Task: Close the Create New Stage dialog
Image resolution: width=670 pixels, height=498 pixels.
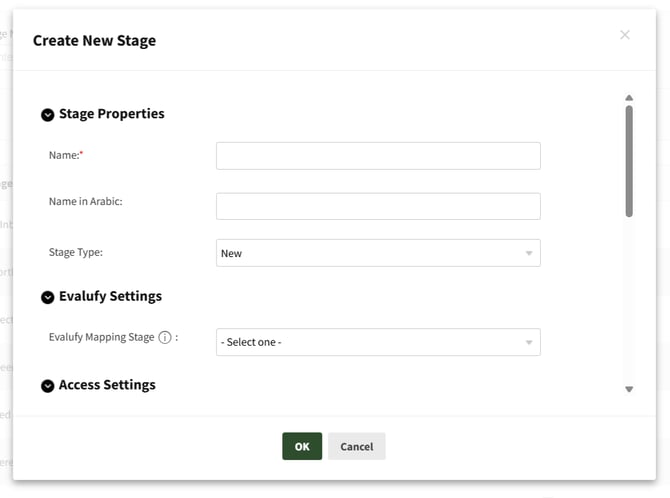Action: coord(625,35)
